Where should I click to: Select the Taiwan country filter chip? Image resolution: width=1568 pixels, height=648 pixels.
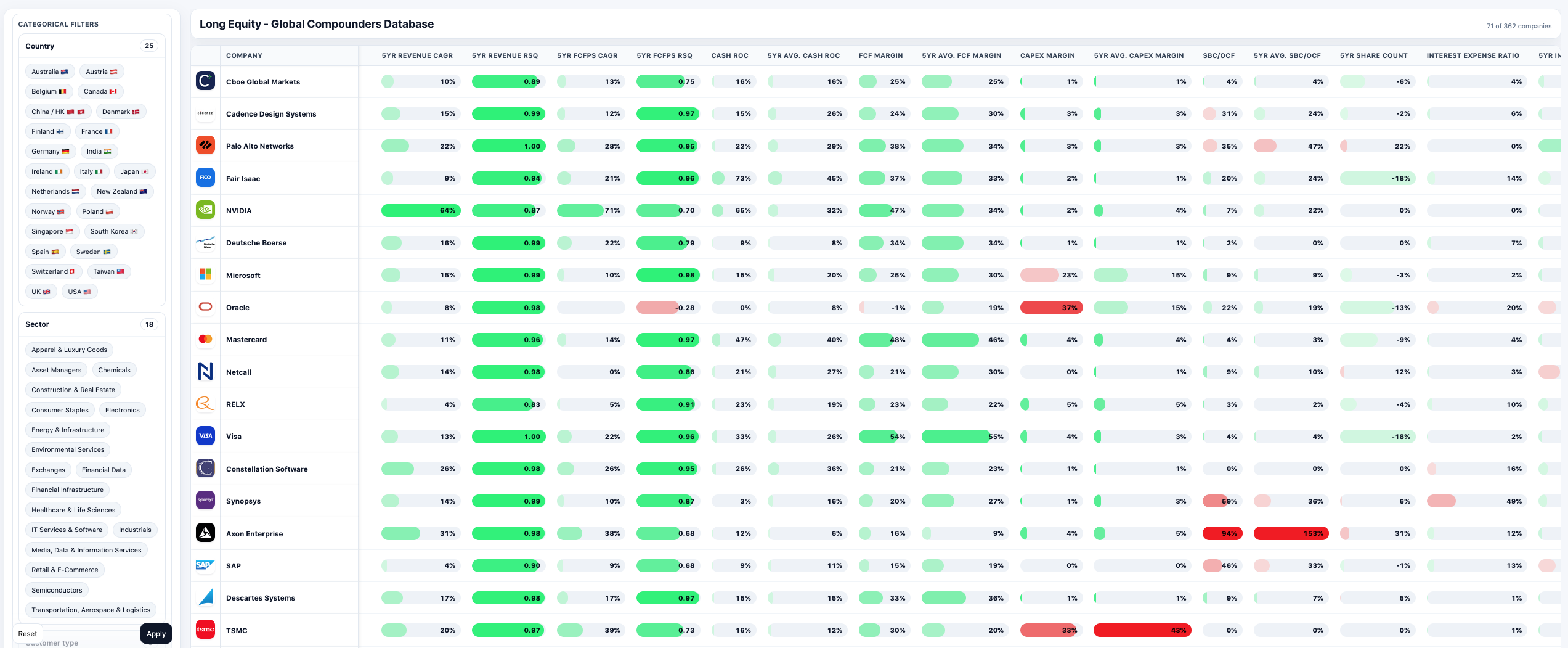109,271
